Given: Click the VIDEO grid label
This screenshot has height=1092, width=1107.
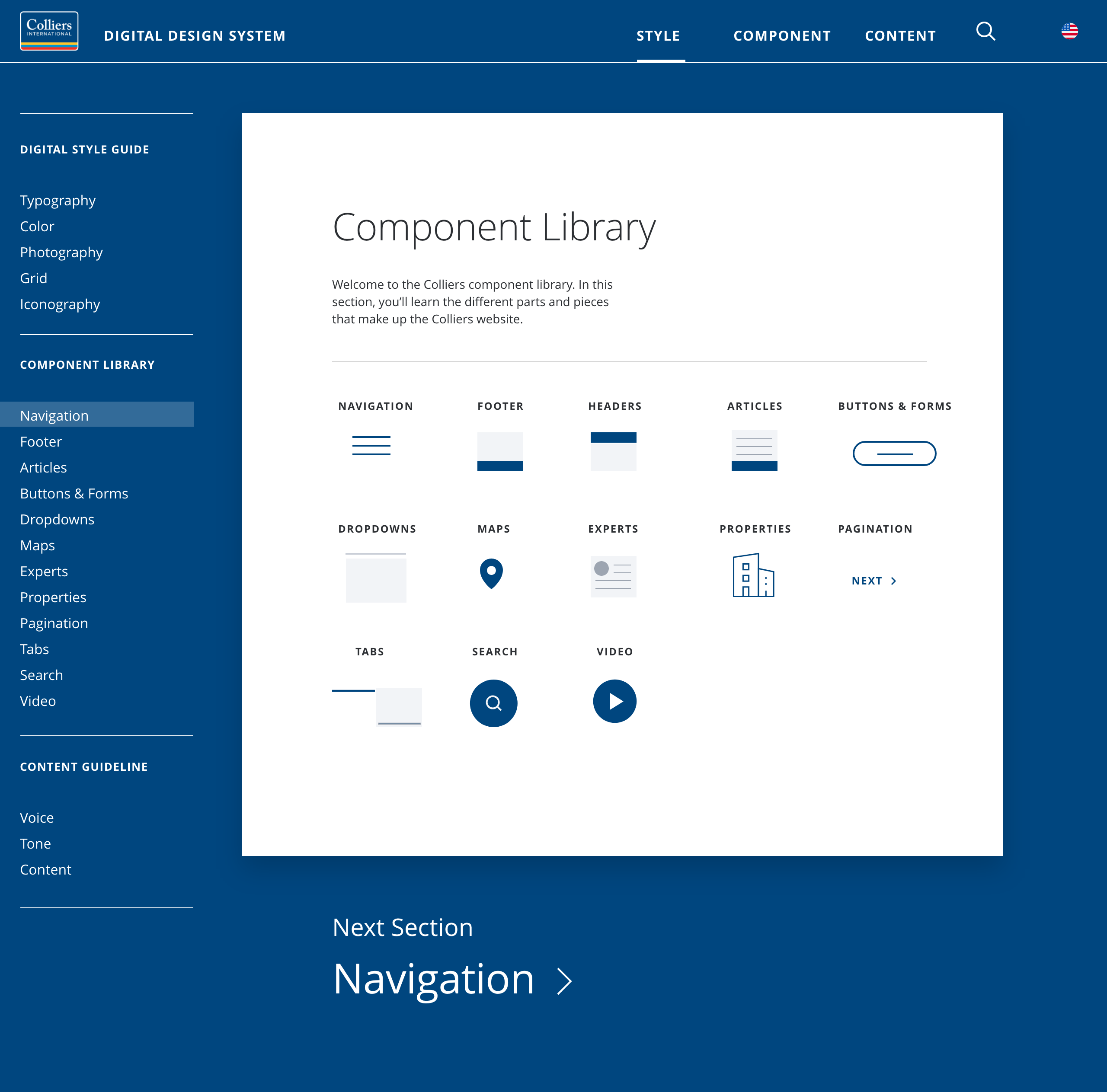Looking at the screenshot, I should click(615, 651).
